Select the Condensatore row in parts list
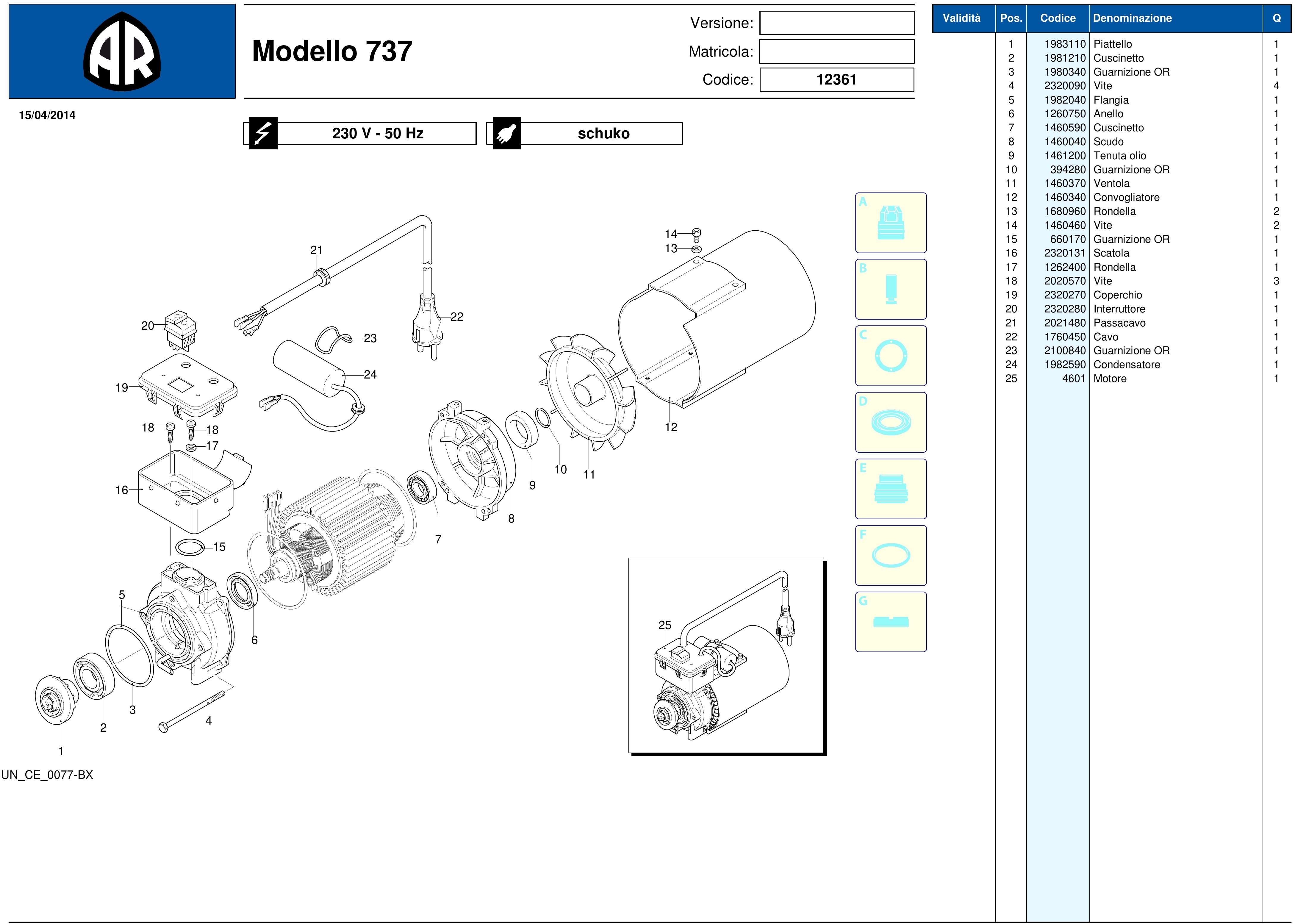 click(x=1127, y=365)
